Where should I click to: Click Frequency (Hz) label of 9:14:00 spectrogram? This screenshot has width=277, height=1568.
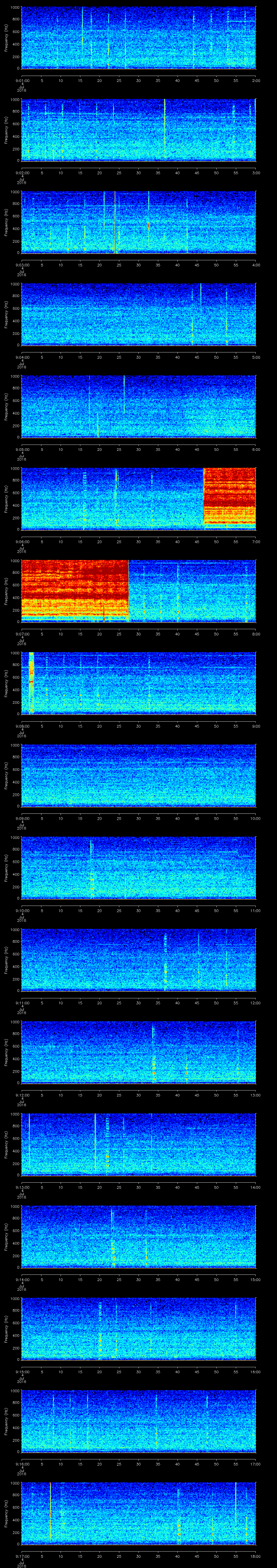[6, 1237]
